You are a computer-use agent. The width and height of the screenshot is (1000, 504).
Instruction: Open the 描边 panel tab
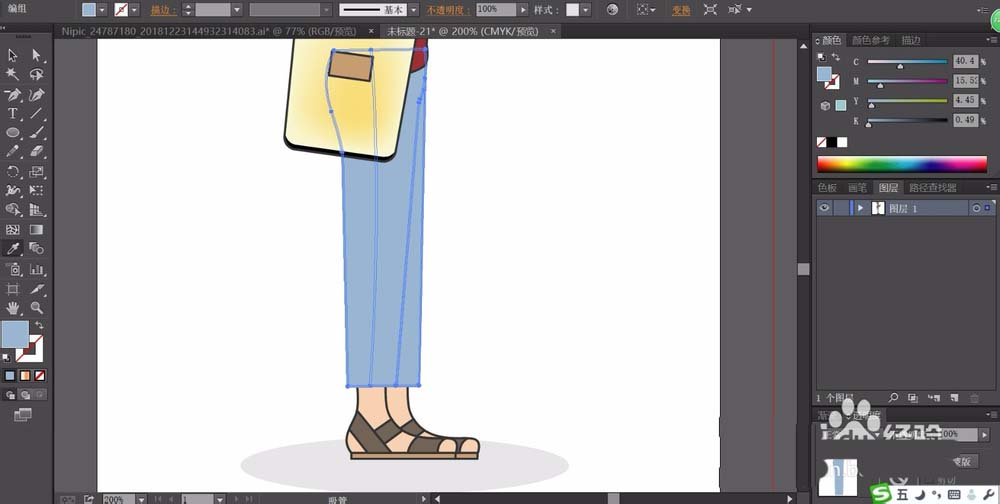tap(910, 40)
